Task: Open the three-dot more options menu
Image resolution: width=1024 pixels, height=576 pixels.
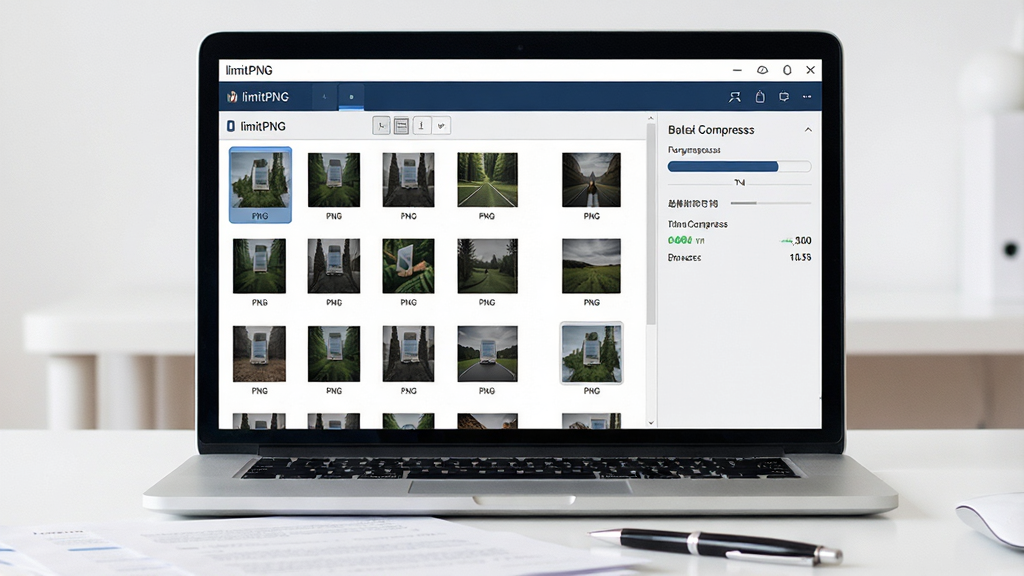Action: (x=807, y=97)
